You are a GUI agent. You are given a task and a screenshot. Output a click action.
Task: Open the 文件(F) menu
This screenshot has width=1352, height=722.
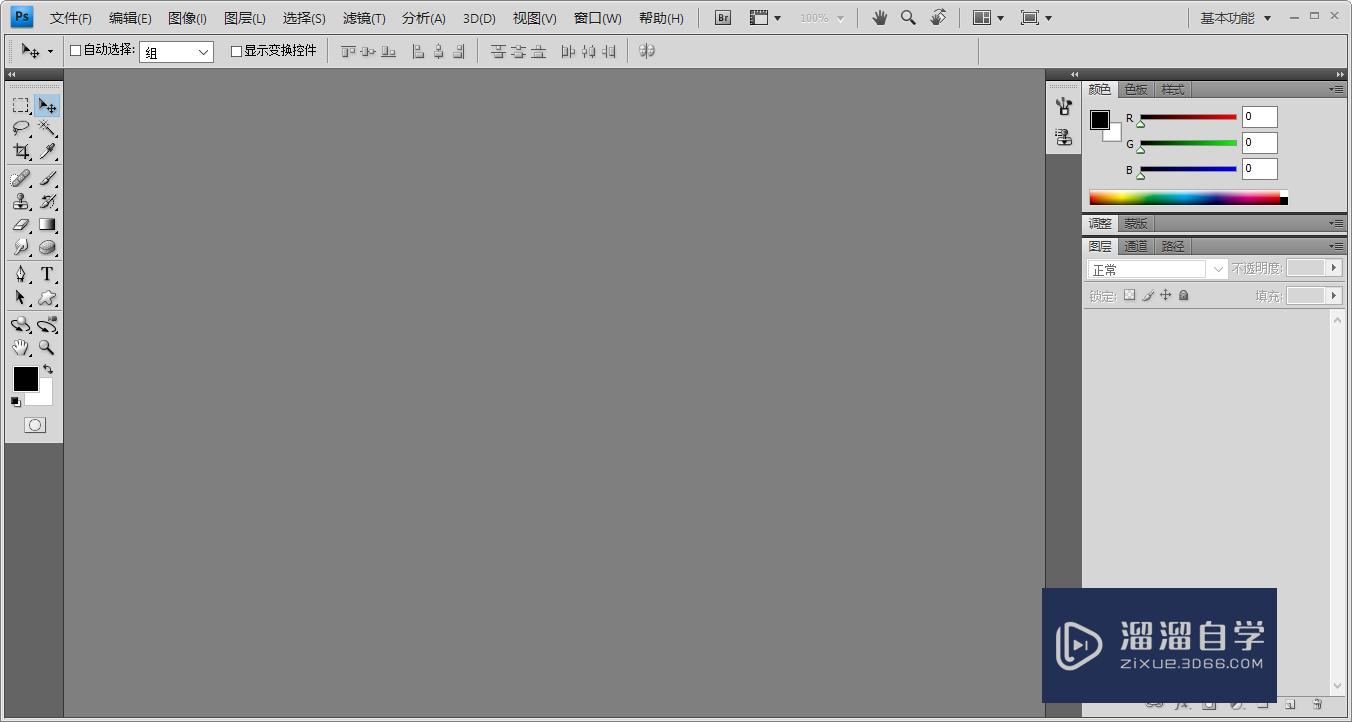click(x=70, y=18)
